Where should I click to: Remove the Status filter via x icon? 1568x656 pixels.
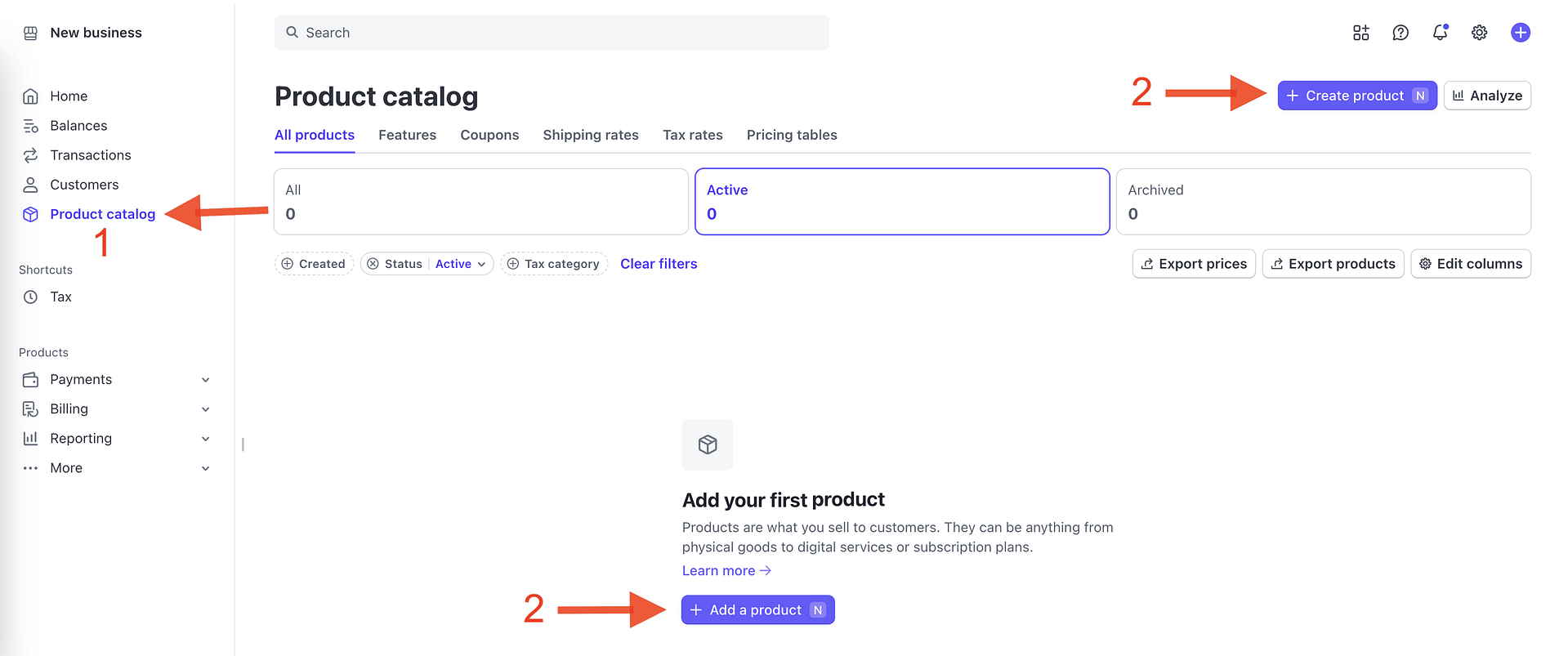[x=373, y=264]
